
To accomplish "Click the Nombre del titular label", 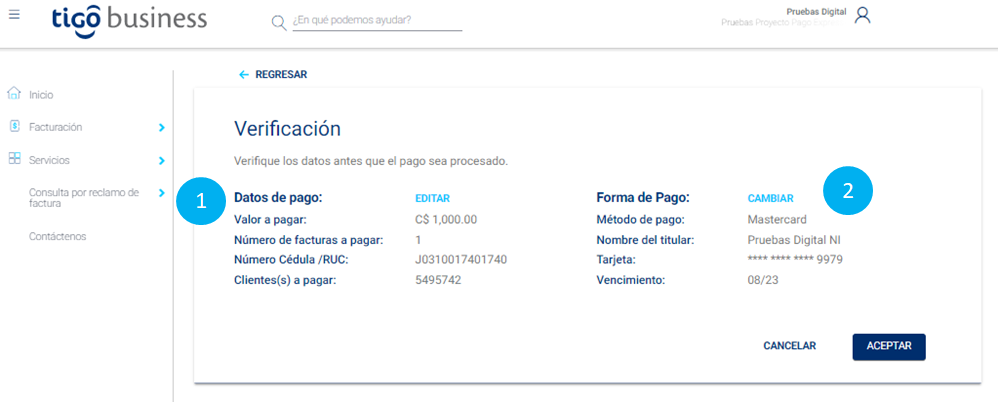I will (645, 240).
